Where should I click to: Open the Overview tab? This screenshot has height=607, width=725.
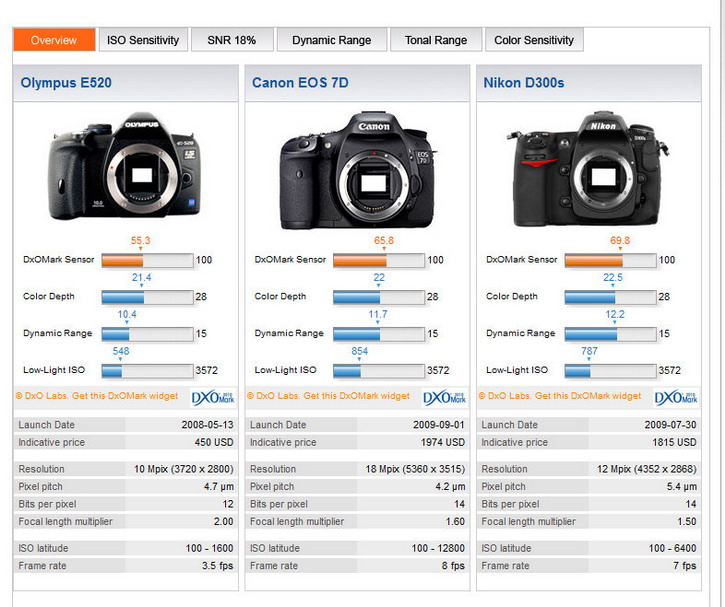[x=54, y=40]
